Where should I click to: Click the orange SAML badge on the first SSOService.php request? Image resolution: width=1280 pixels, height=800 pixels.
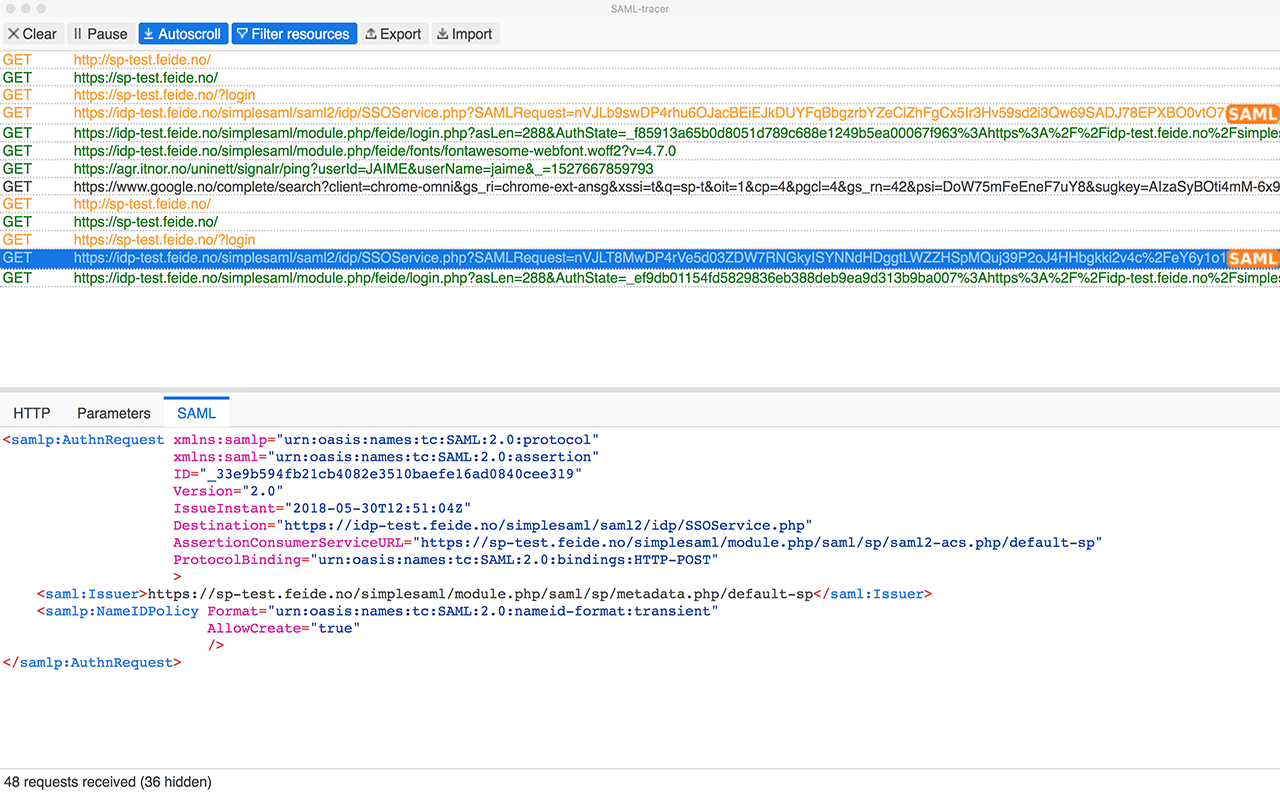click(1253, 114)
